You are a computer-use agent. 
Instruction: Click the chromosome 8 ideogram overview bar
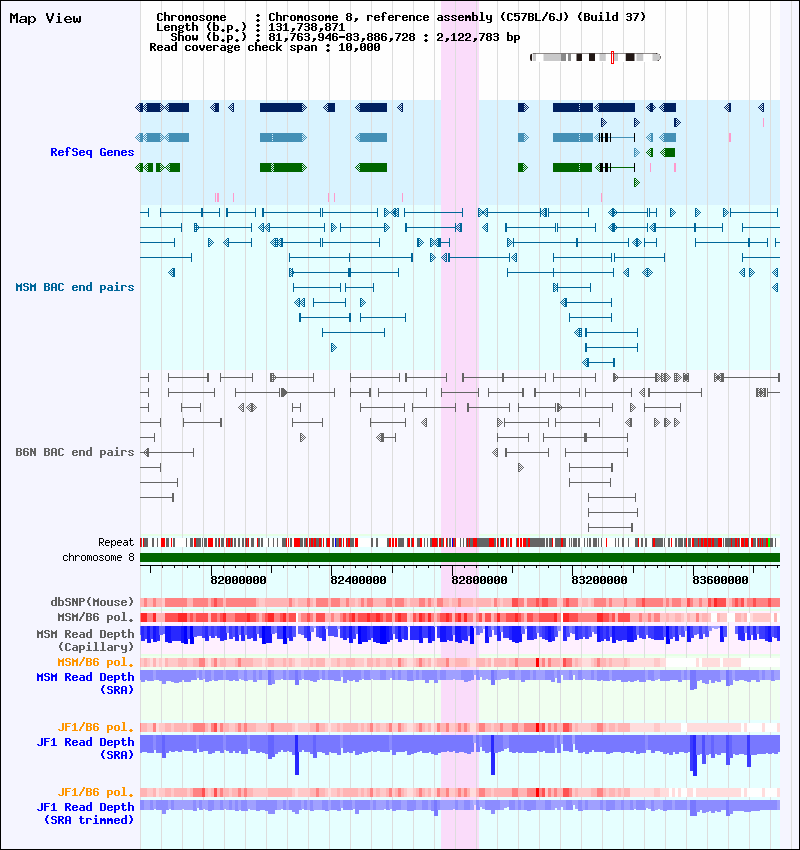click(595, 57)
